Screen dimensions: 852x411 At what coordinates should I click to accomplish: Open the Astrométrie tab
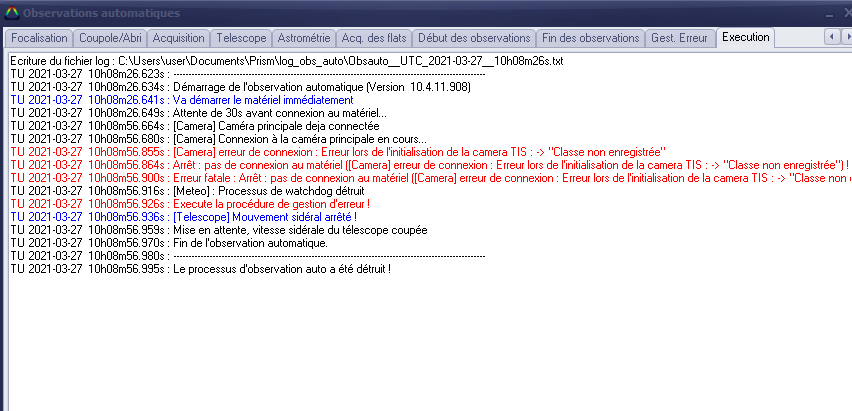pyautogui.click(x=303, y=38)
